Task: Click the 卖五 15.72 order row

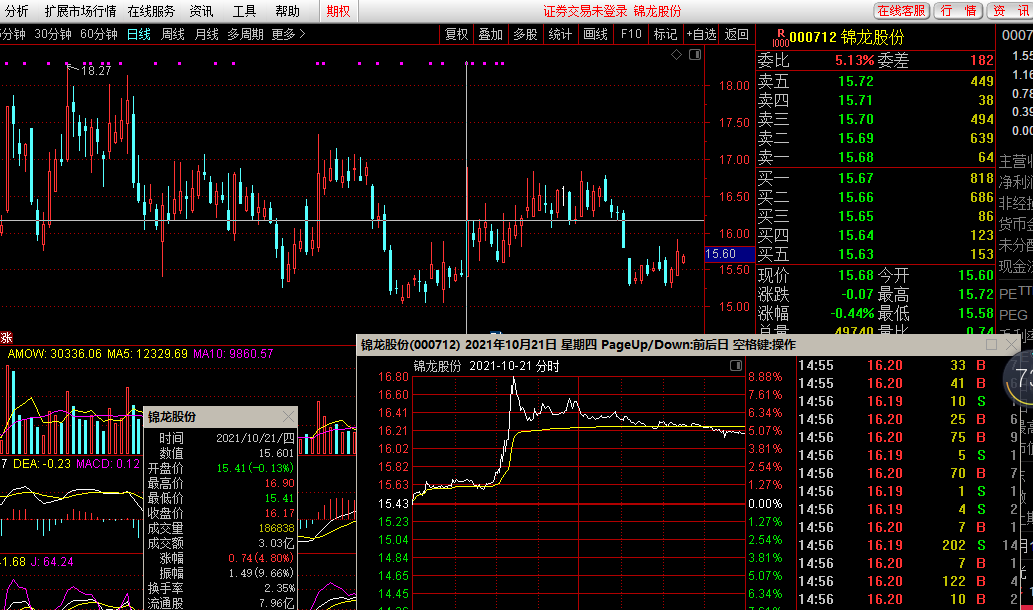Action: click(x=876, y=81)
